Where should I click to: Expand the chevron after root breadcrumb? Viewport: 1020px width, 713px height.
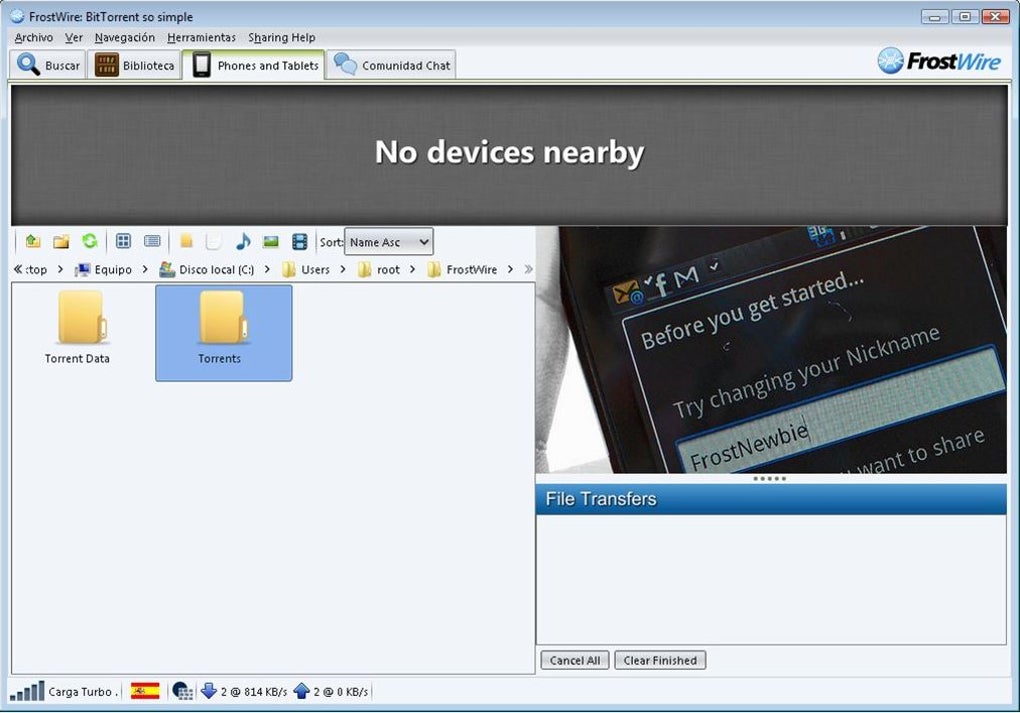tap(412, 269)
